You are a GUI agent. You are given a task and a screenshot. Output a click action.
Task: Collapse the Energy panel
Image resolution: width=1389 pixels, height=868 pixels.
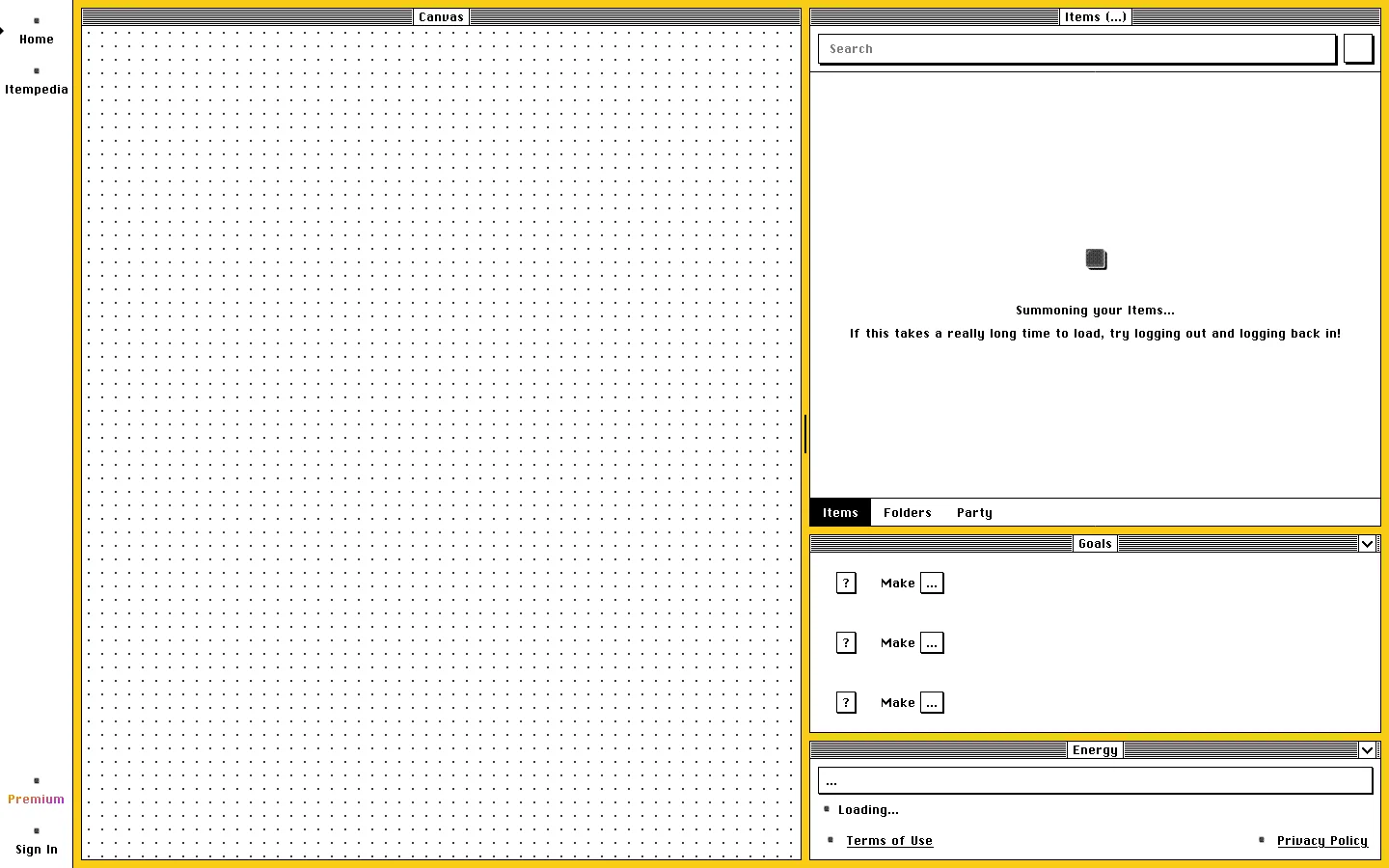1367,750
